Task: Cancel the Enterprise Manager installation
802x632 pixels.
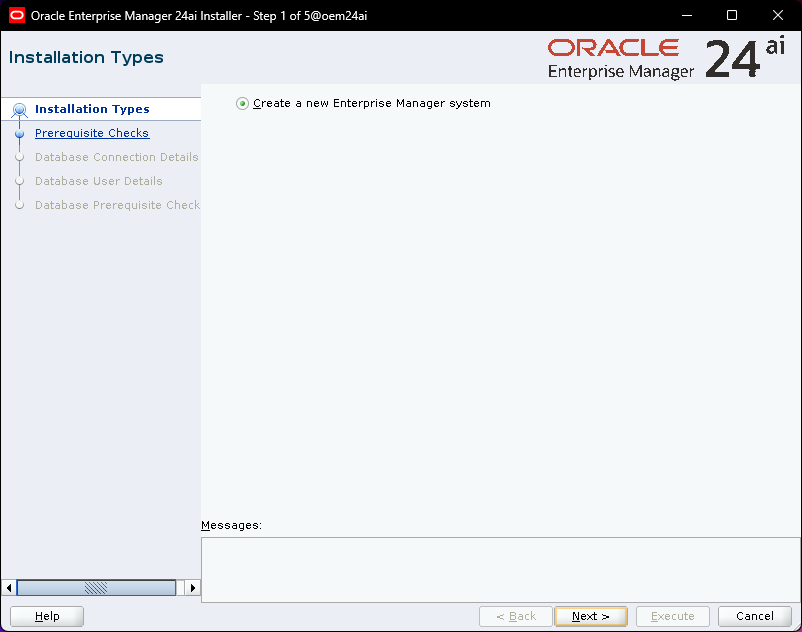Action: coord(755,616)
